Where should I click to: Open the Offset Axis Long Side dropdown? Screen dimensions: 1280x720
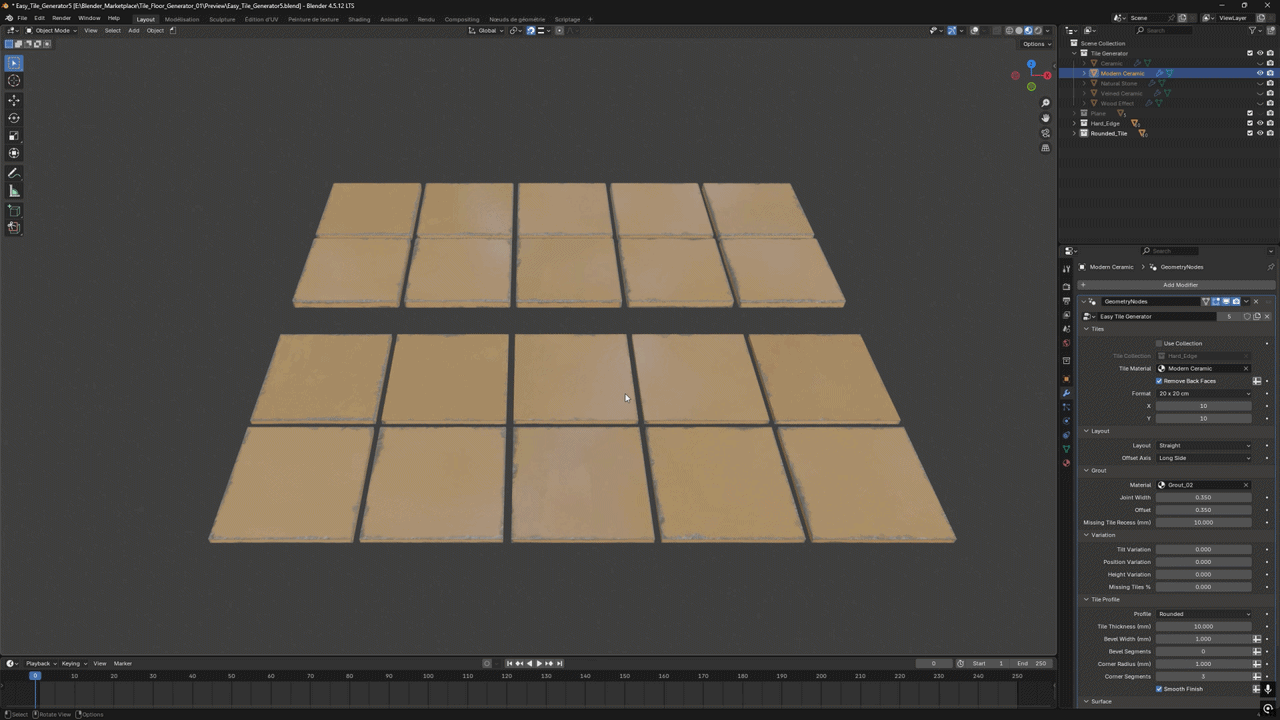[x=1204, y=458]
